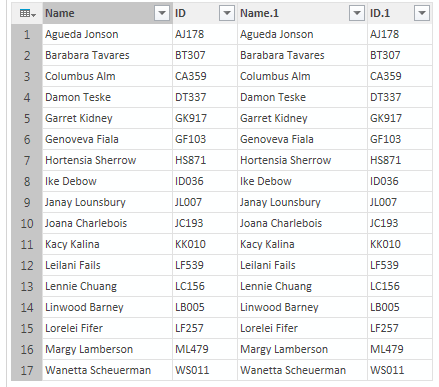Image resolution: width=439 pixels, height=387 pixels.
Task: Select row number 1
Action: point(27,34)
